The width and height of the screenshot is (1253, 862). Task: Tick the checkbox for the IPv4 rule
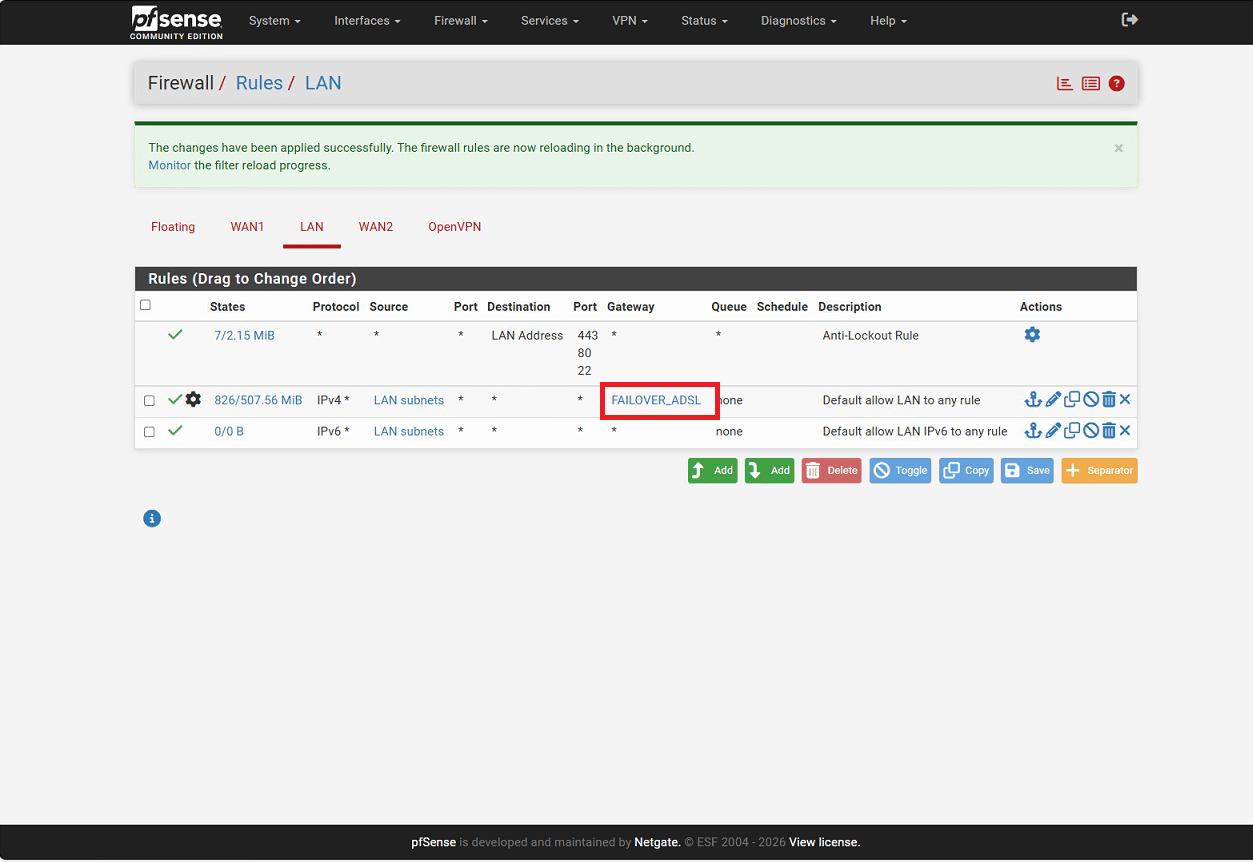click(149, 401)
